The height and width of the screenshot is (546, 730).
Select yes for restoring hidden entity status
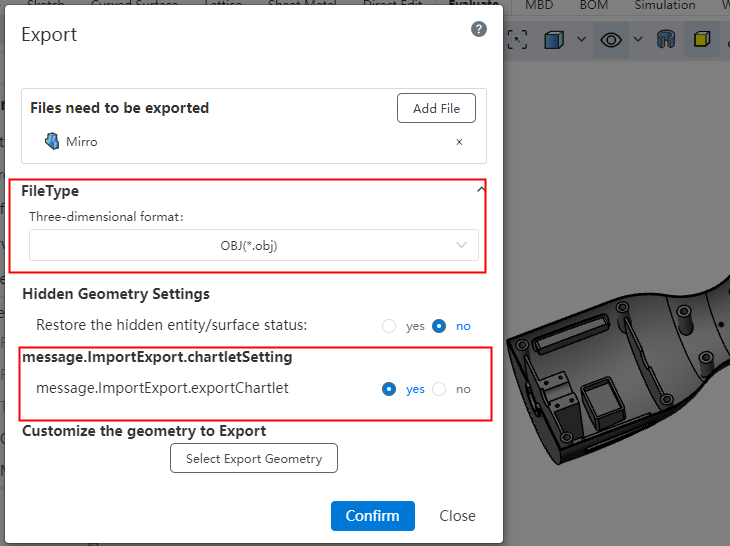coord(389,326)
